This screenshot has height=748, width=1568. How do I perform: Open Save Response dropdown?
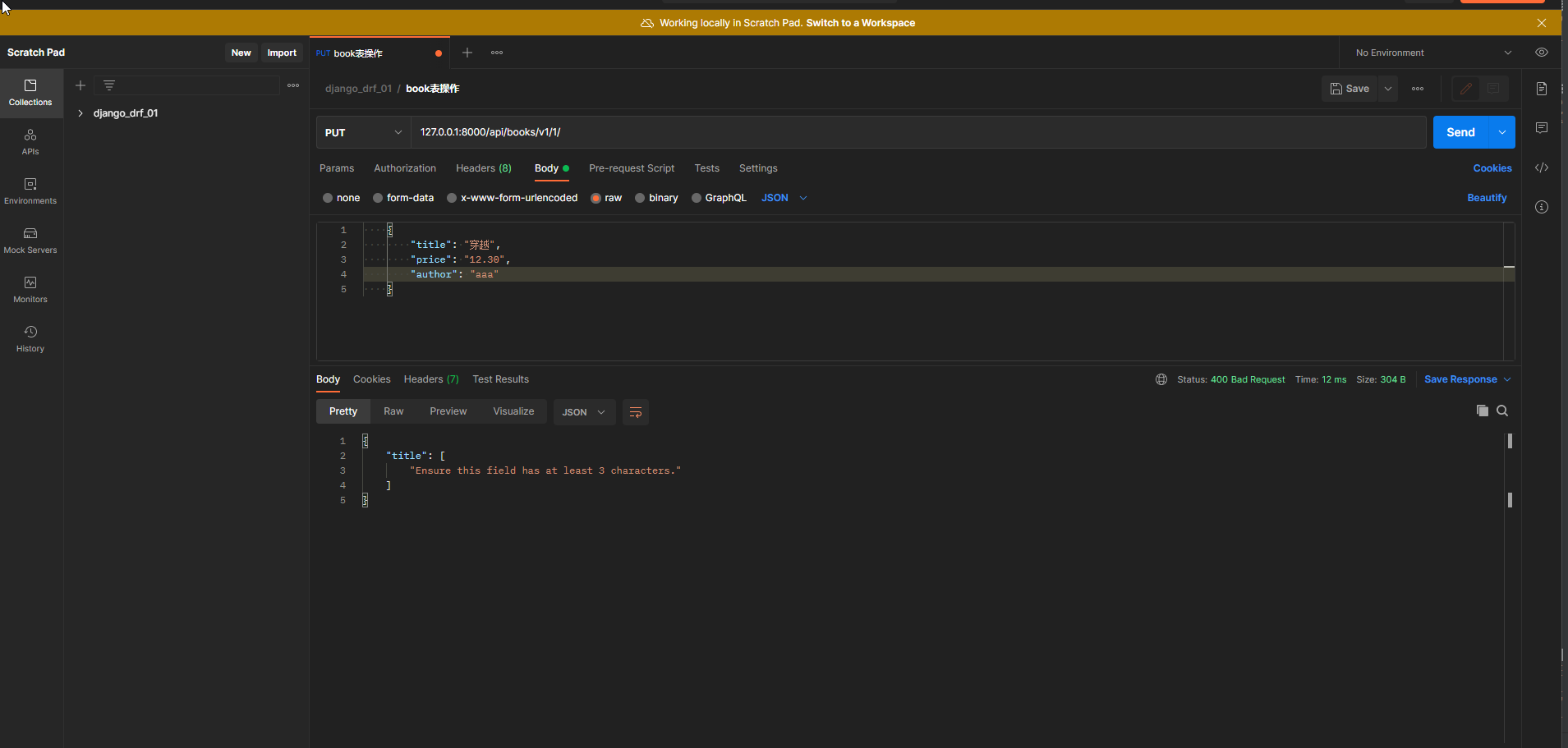1467,379
